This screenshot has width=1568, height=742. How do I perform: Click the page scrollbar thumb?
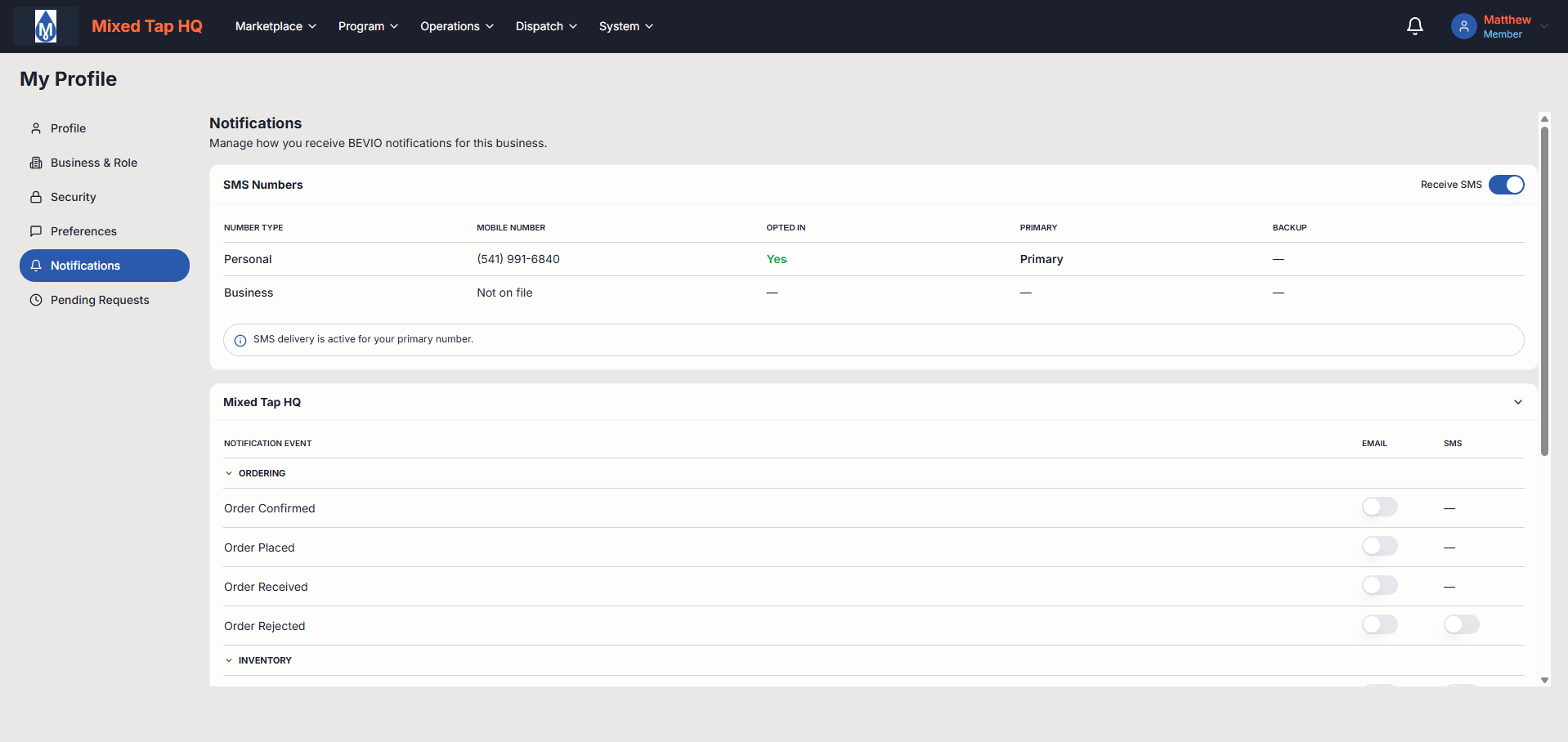coord(1544,290)
